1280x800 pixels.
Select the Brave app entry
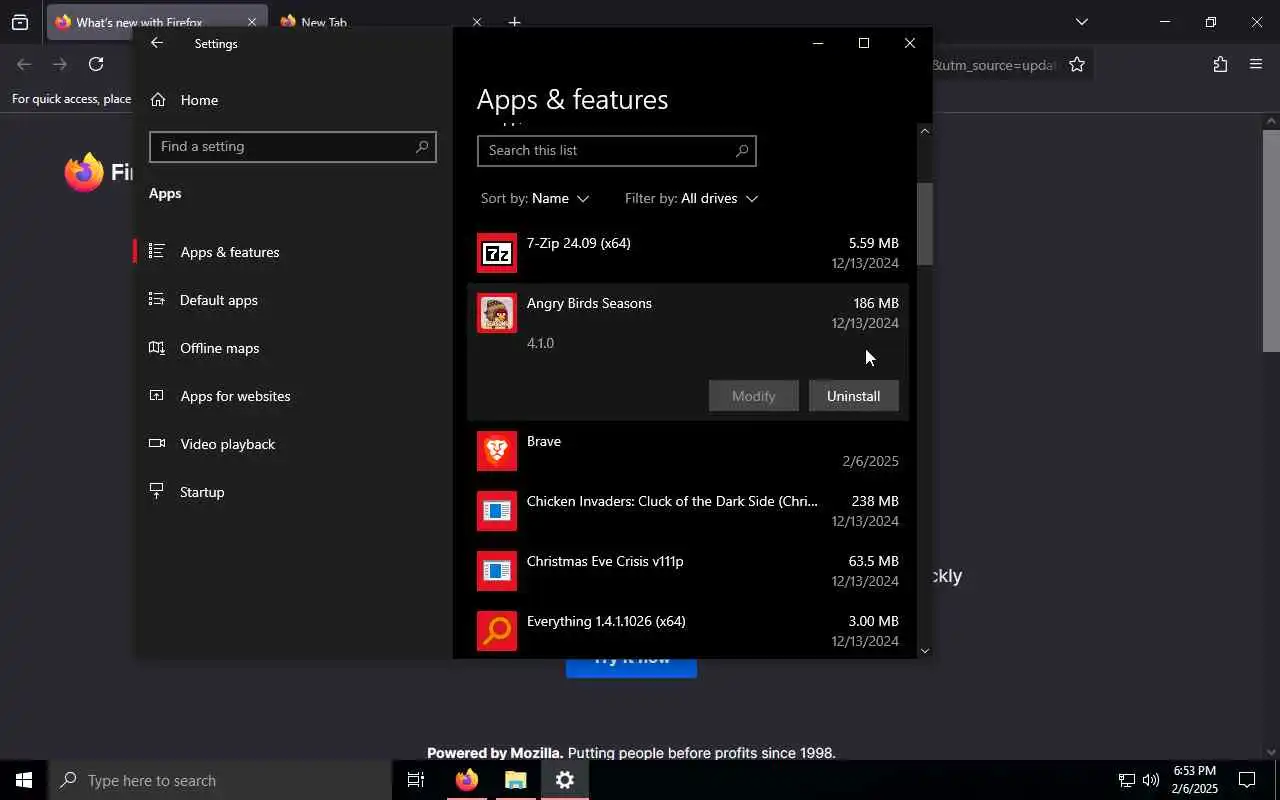(x=687, y=451)
